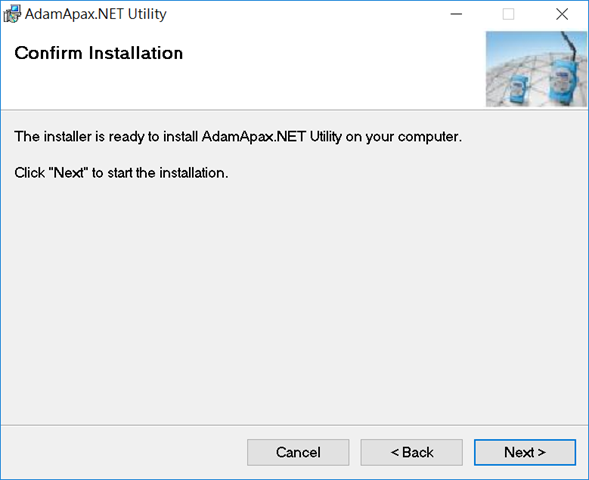
Task: Click the greyed-out maximize button
Action: click(x=508, y=14)
